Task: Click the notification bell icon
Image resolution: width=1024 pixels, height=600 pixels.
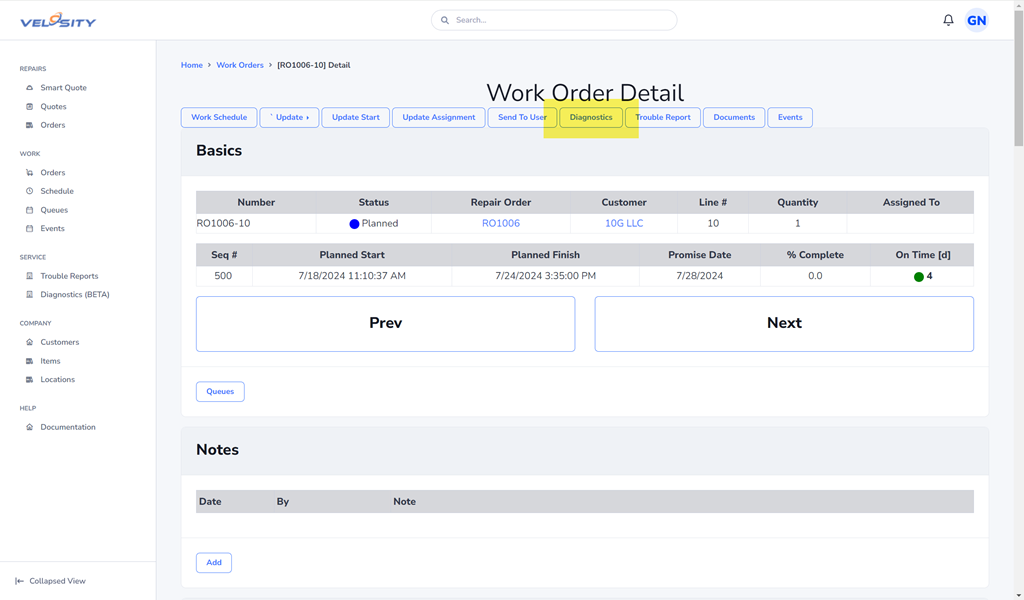Action: click(x=948, y=20)
